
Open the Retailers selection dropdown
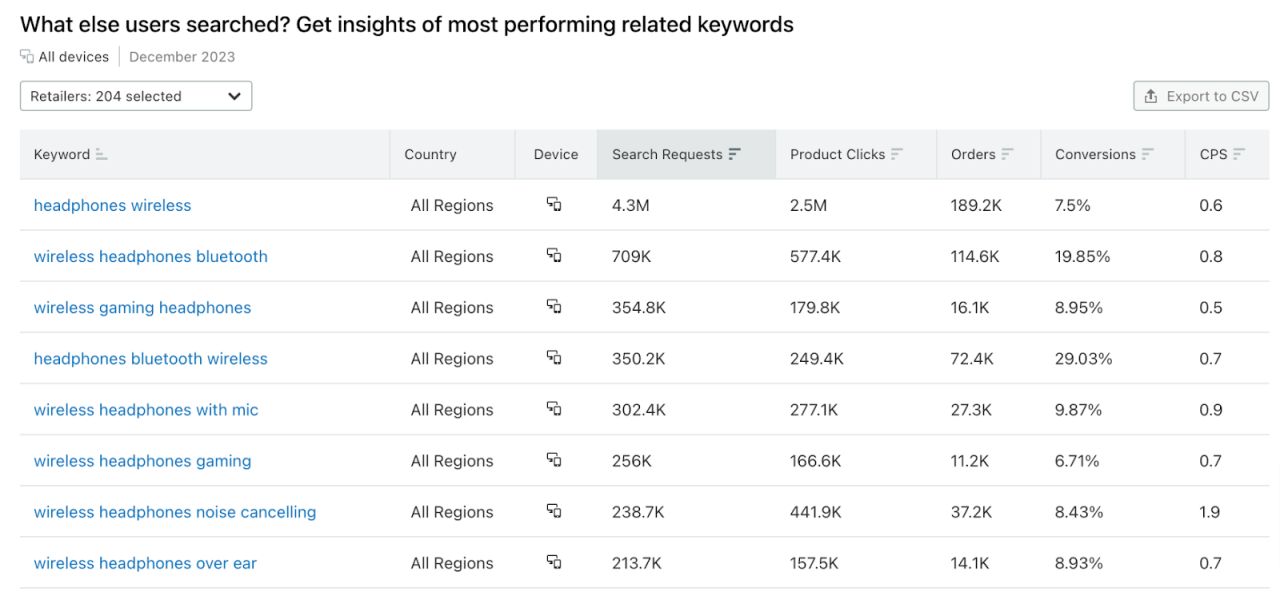(x=135, y=96)
